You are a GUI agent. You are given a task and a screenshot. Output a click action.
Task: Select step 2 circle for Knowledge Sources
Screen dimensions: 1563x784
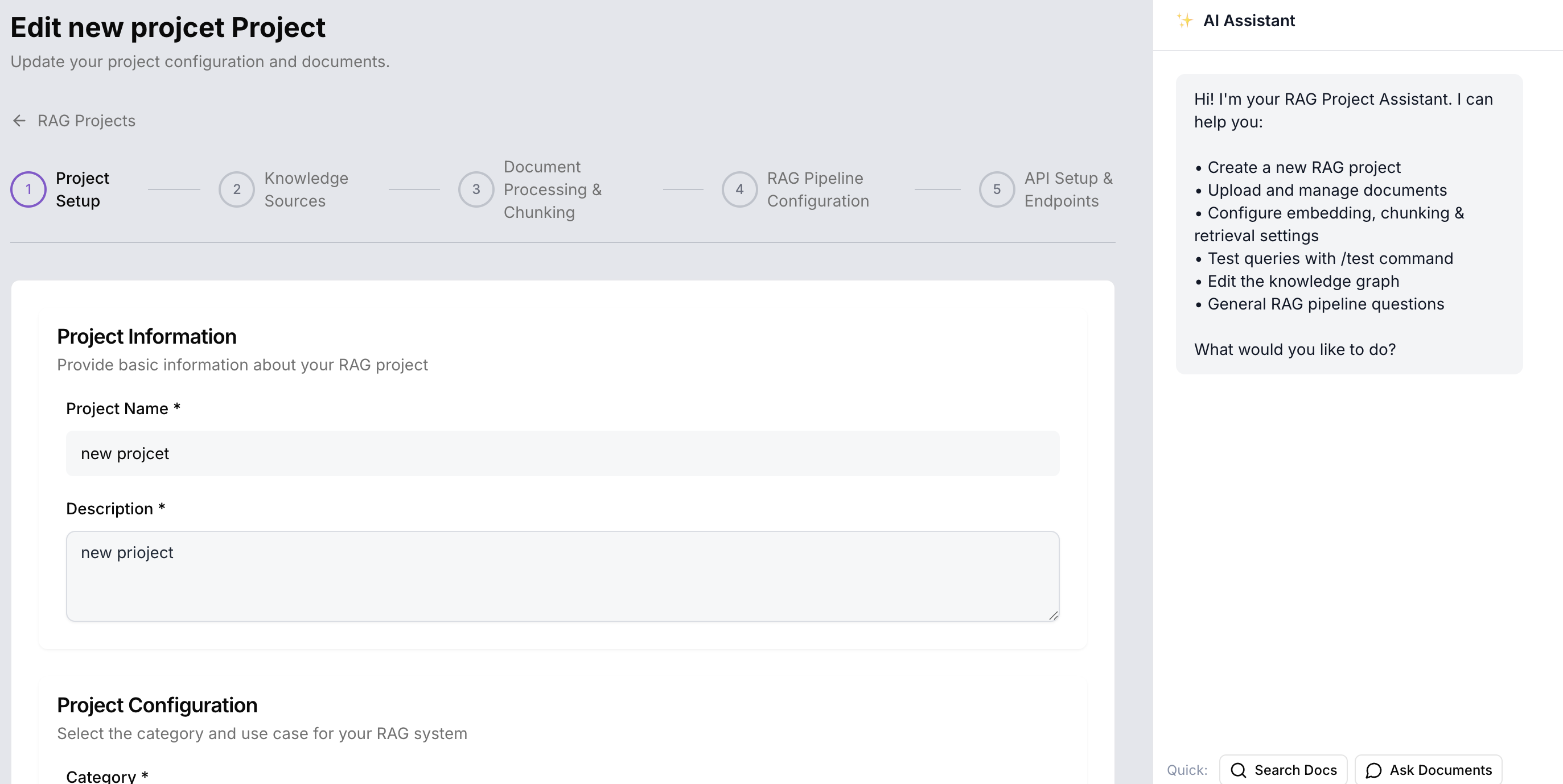click(x=237, y=189)
